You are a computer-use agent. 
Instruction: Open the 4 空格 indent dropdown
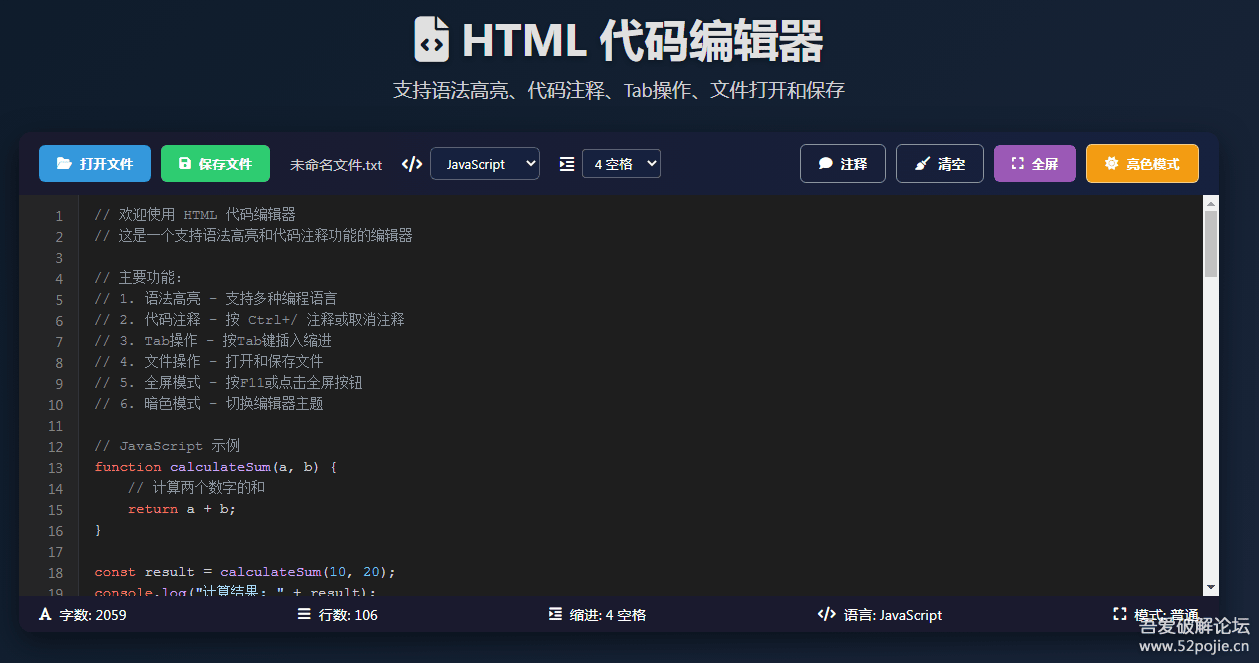coord(622,164)
